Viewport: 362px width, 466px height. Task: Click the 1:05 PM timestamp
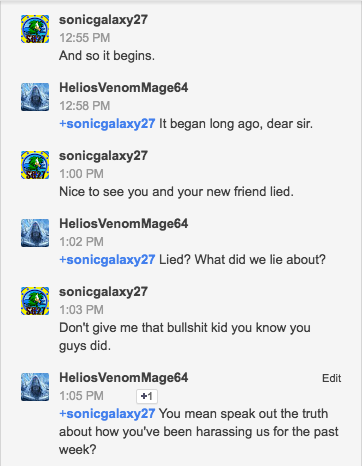[x=81, y=396]
